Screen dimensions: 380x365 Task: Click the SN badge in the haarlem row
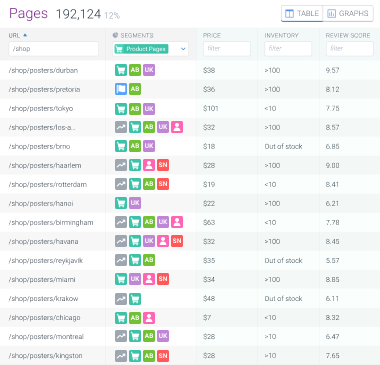[x=163, y=165]
